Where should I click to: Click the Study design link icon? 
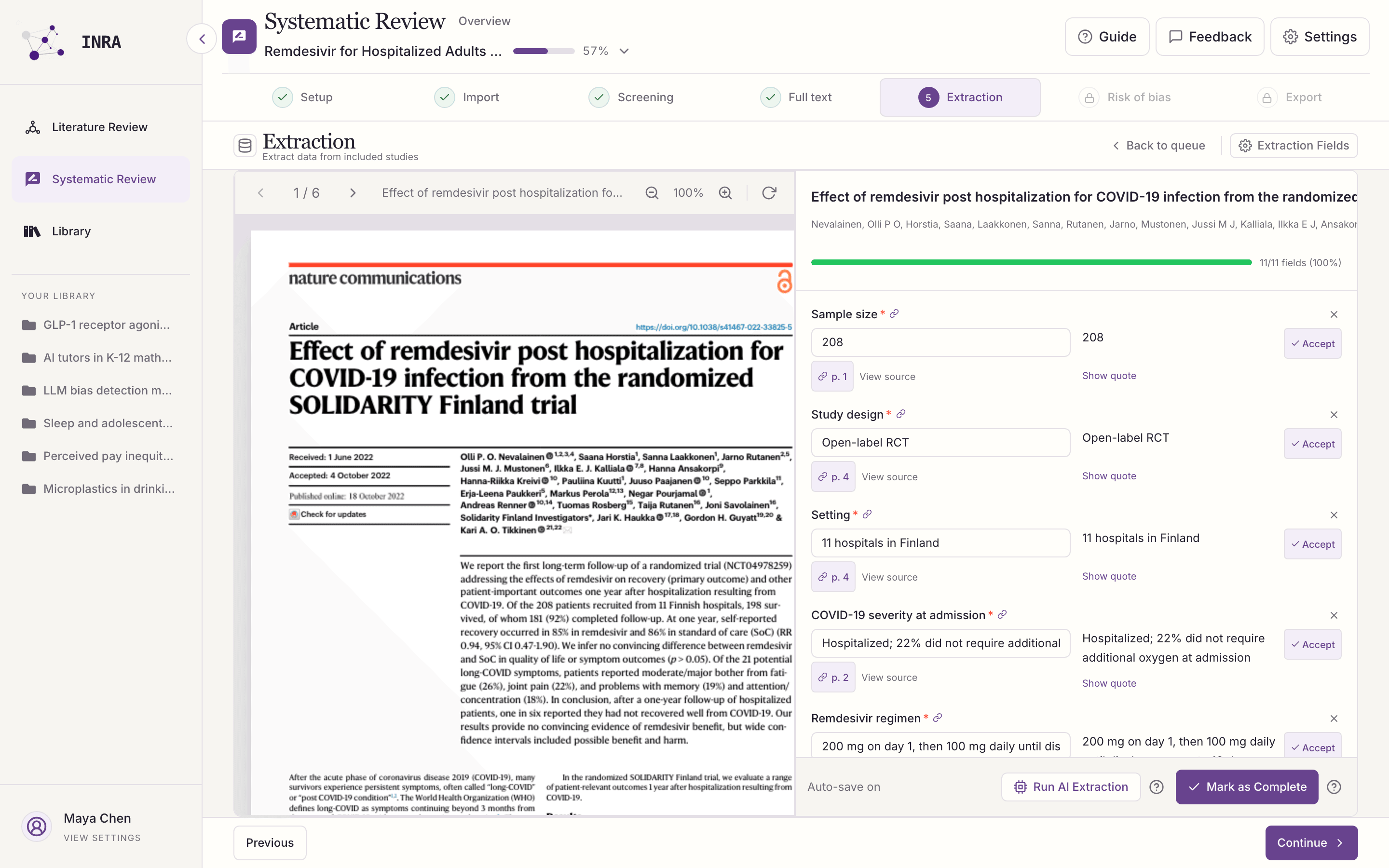click(x=900, y=414)
